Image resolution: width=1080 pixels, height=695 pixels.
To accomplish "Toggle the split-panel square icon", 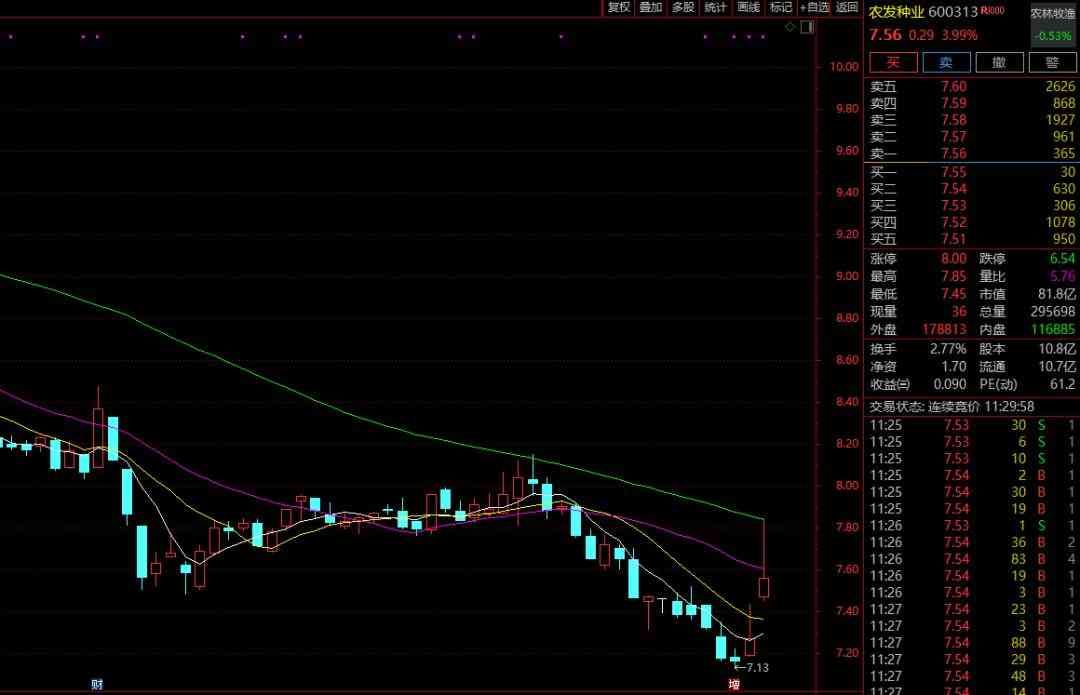I will tap(804, 27).
